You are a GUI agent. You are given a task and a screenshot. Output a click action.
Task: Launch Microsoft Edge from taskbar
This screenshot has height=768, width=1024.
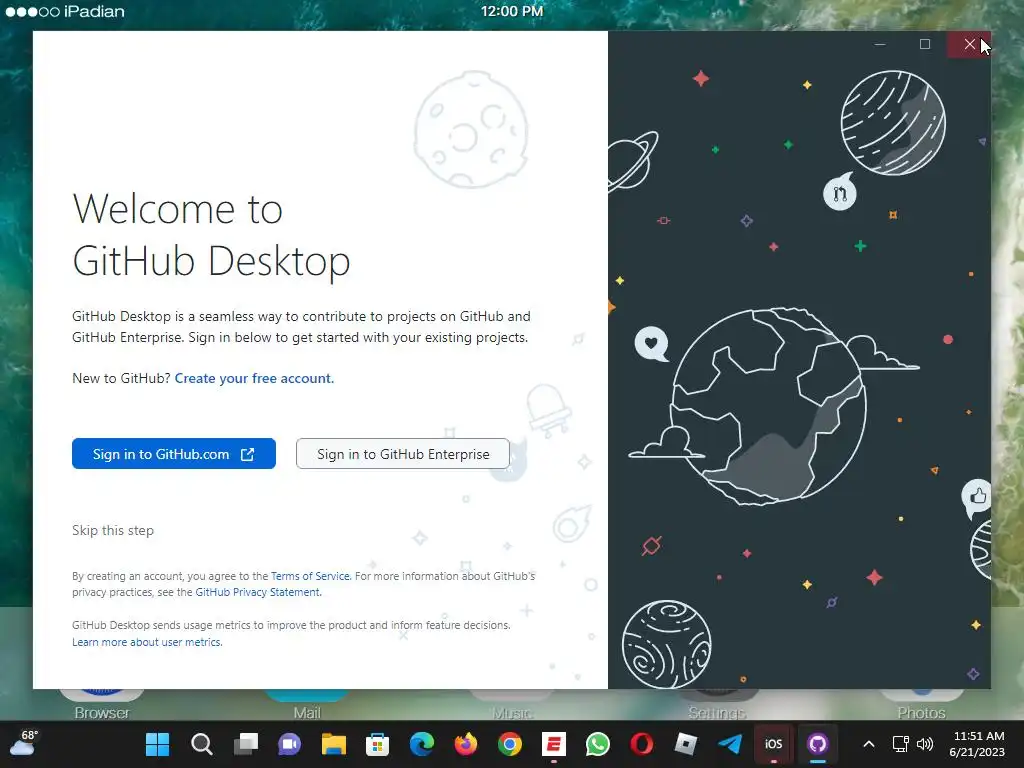tap(422, 744)
